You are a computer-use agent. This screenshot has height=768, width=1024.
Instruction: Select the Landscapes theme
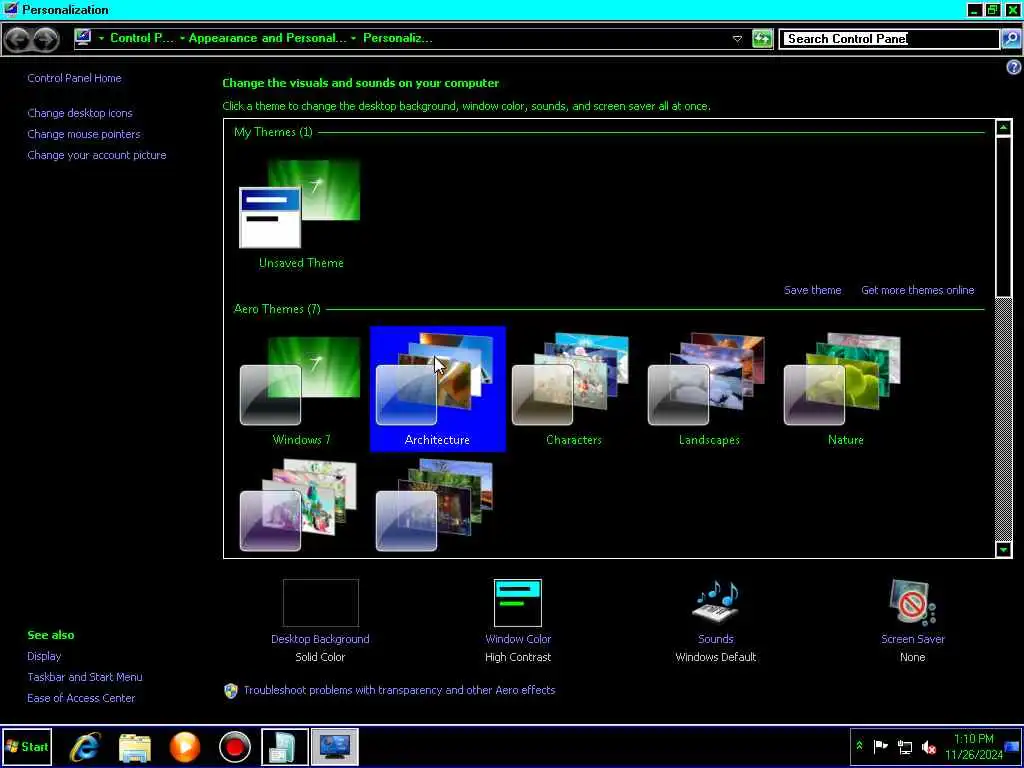tap(709, 391)
